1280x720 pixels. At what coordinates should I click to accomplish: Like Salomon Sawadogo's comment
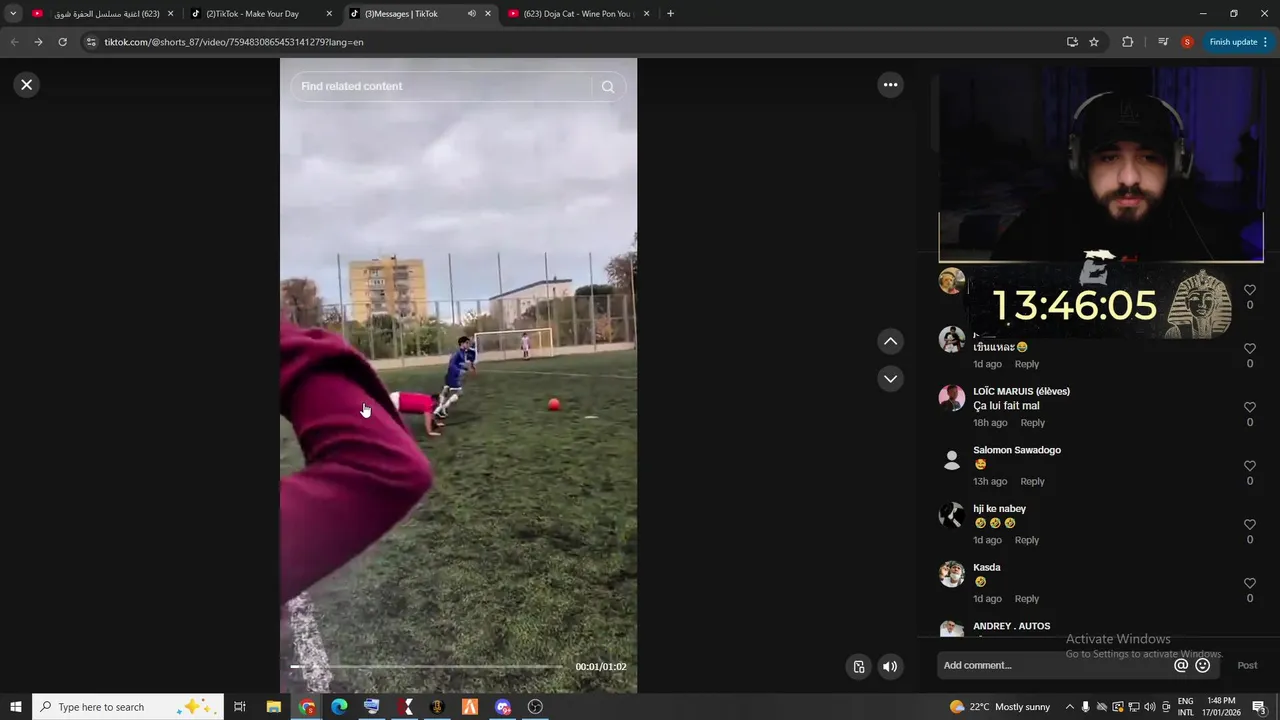[1249, 466]
